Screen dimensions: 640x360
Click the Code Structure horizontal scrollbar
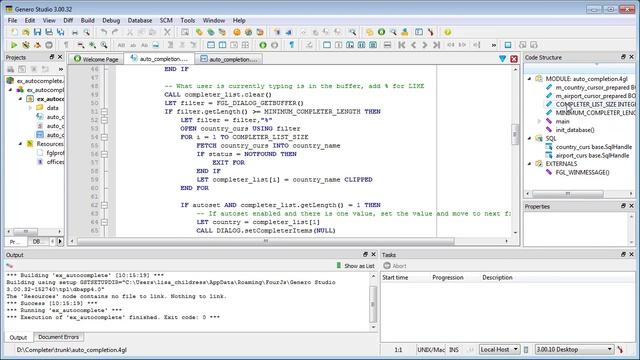tap(568, 193)
